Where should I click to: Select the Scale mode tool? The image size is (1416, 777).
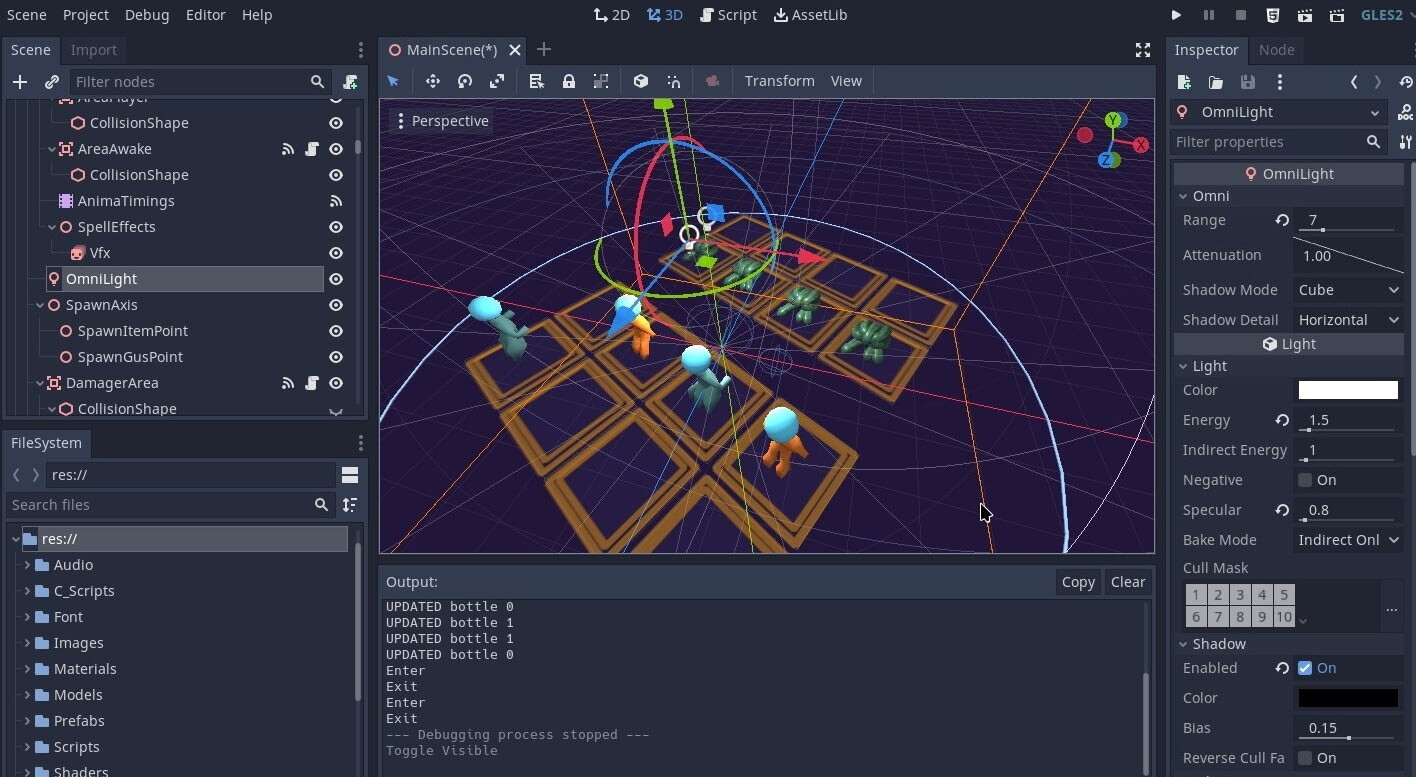497,81
